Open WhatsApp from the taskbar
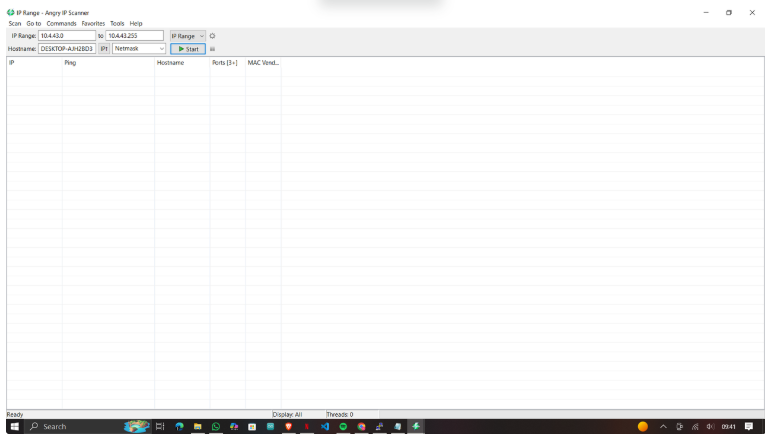Screen dimensions: 774x438 point(216,427)
